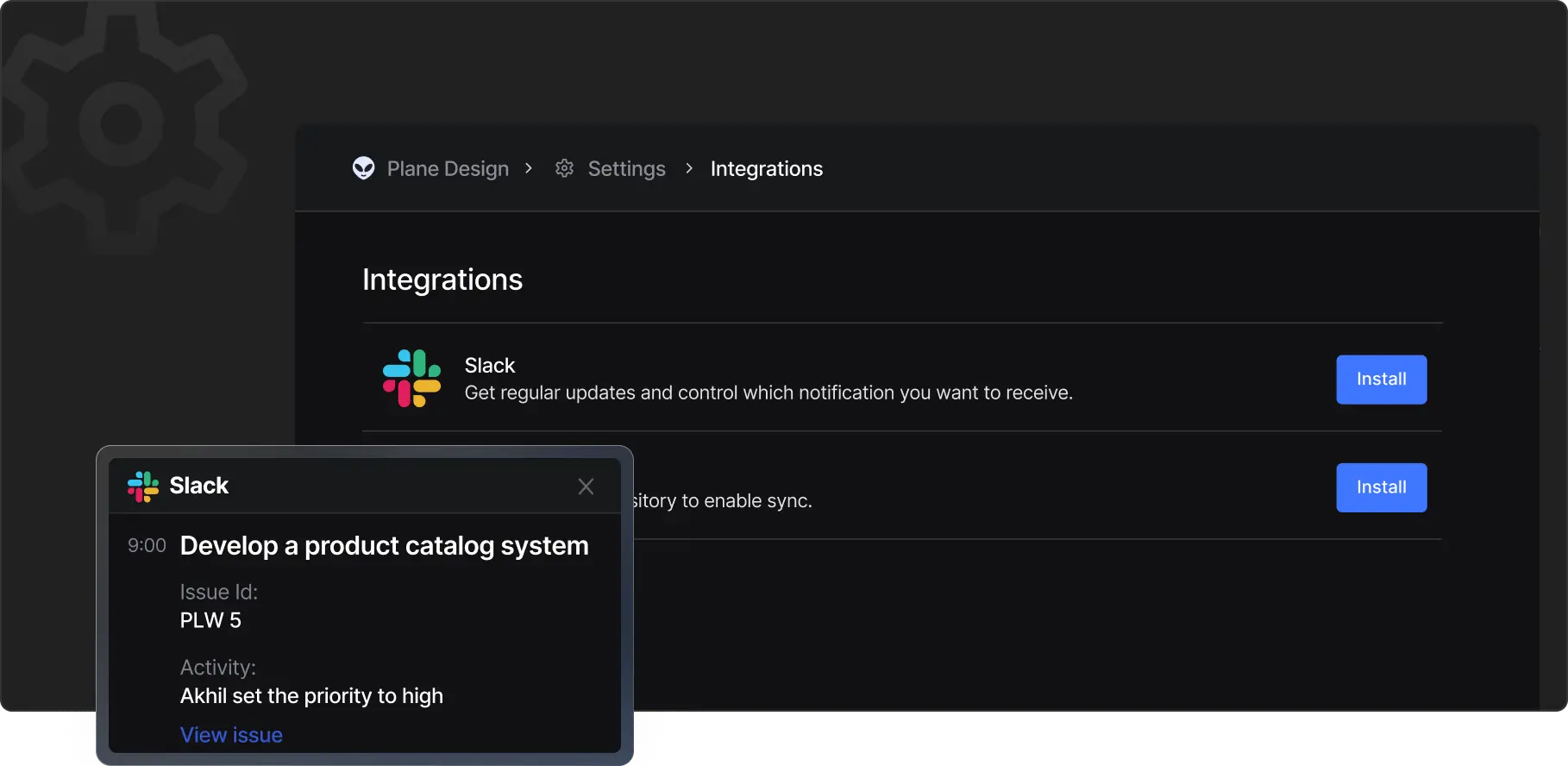
Task: Close the Slack notification popup
Action: (586, 487)
